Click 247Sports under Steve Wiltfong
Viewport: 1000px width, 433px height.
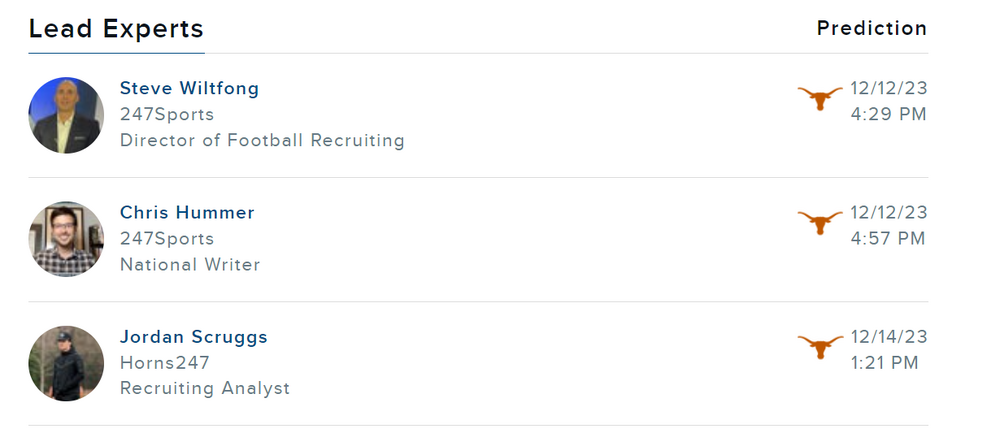click(x=167, y=114)
